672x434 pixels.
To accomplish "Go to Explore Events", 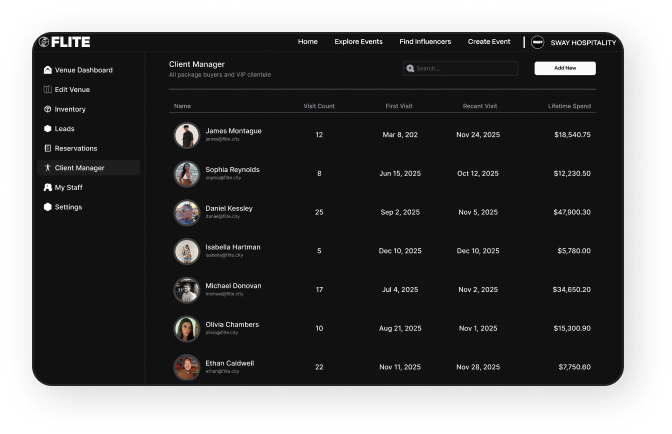I will (x=358, y=42).
